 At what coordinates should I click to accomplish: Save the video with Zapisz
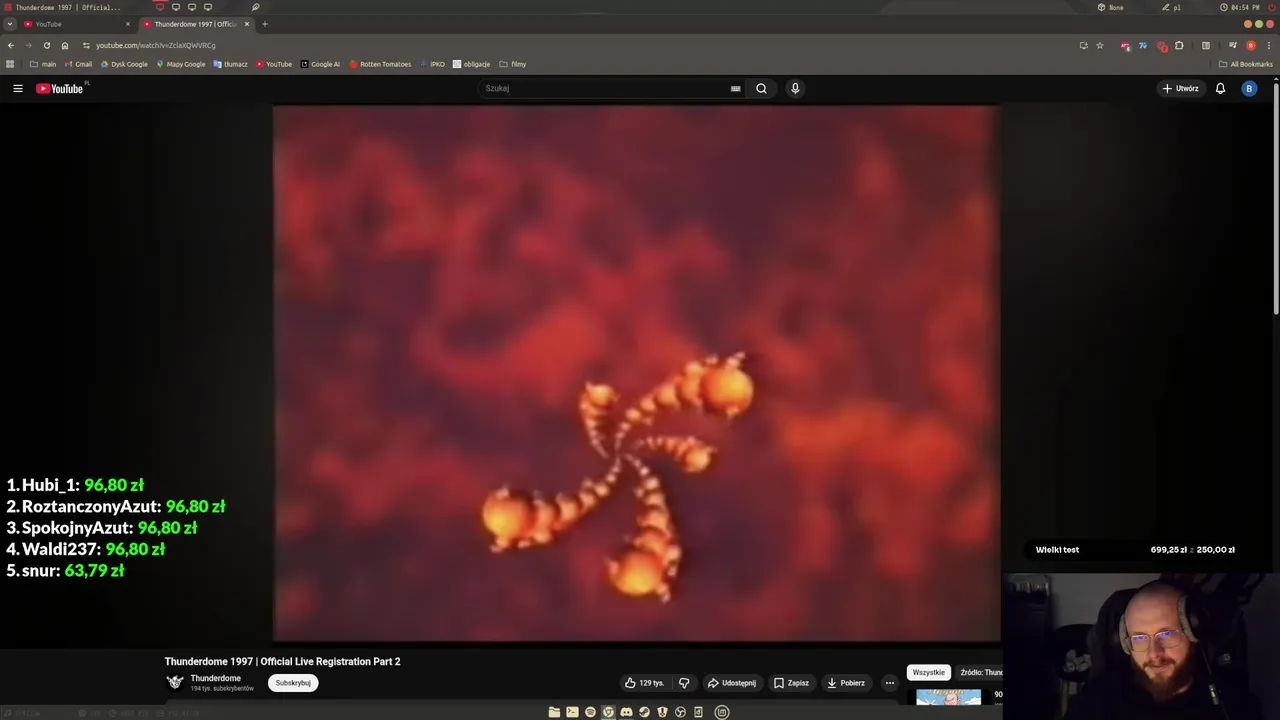[x=791, y=683]
